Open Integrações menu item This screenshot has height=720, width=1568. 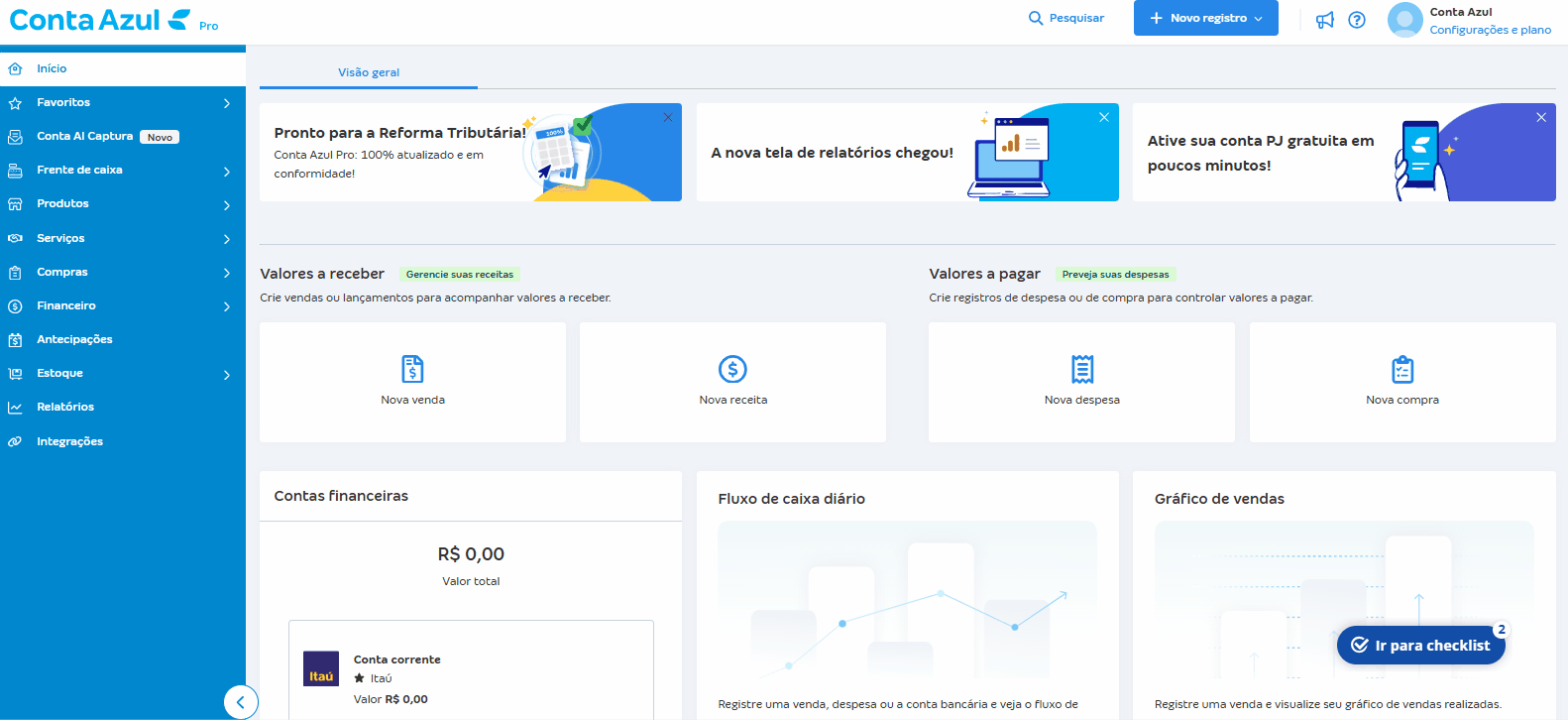pyautogui.click(x=123, y=441)
